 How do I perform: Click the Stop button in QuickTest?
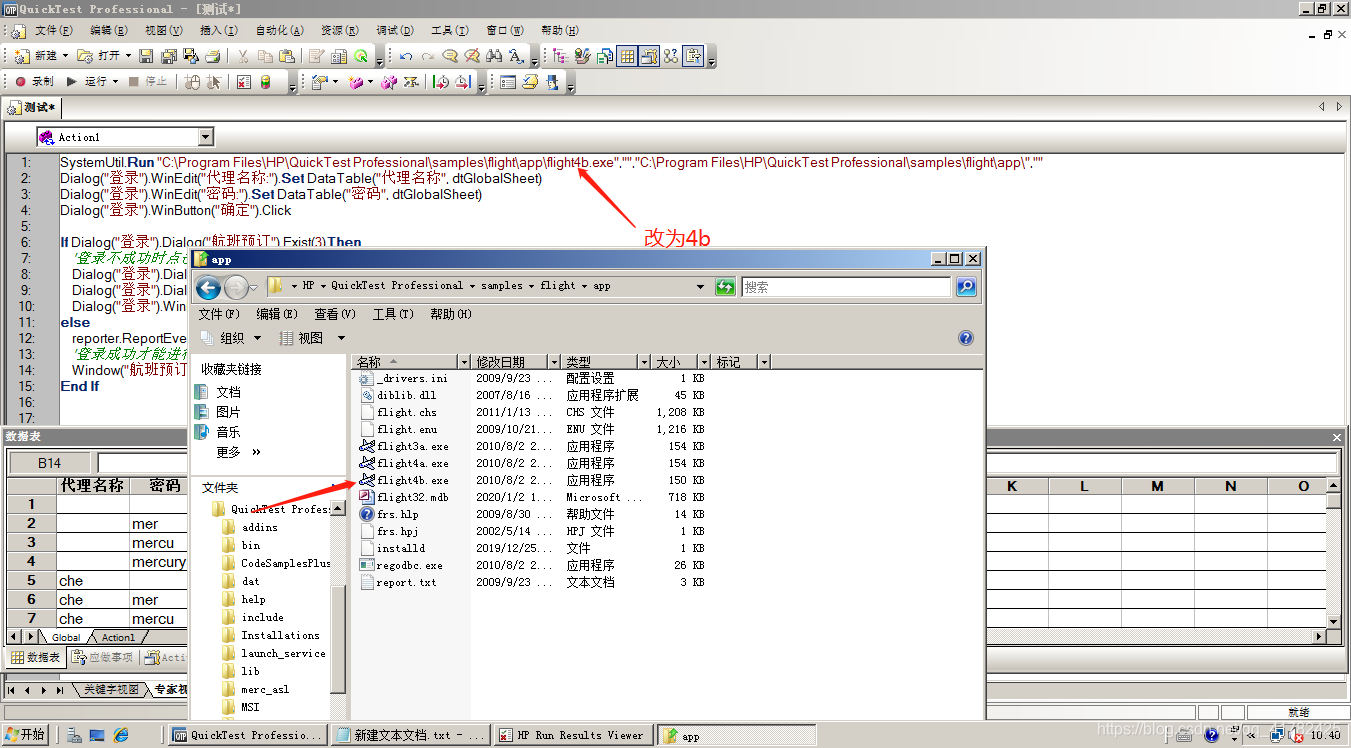tap(148, 82)
